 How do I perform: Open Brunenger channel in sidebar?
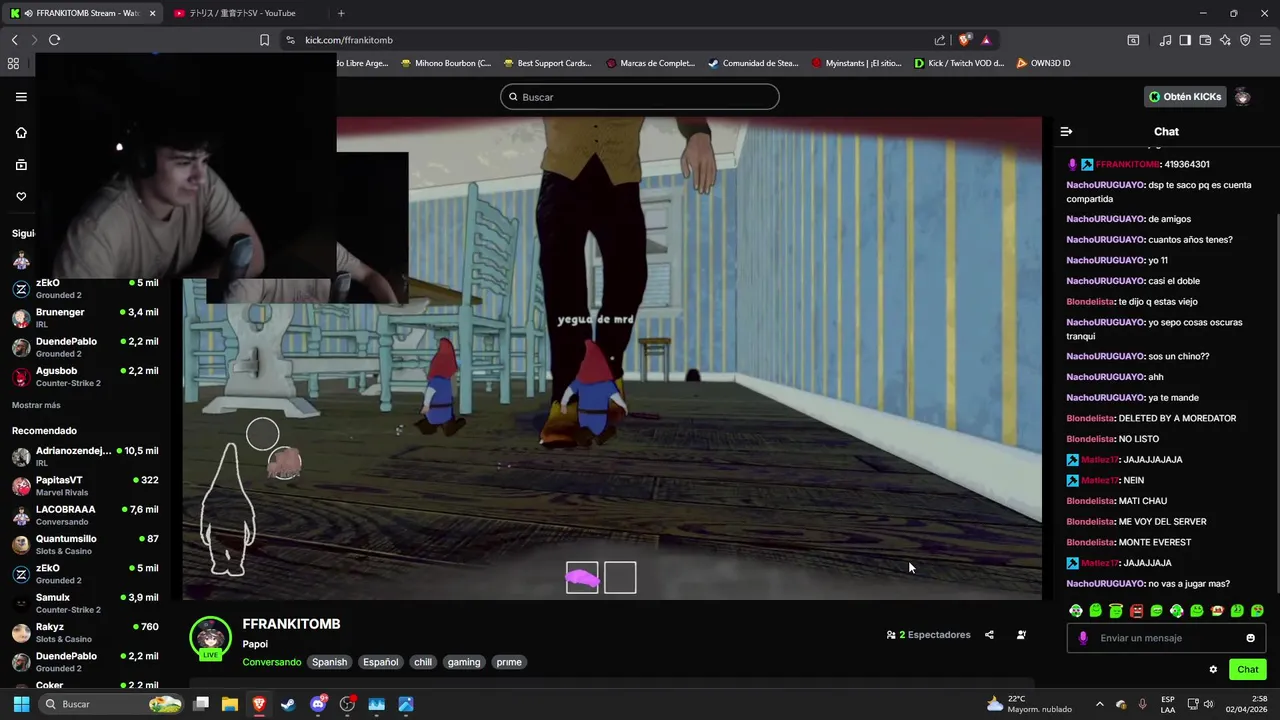pyautogui.click(x=84, y=318)
